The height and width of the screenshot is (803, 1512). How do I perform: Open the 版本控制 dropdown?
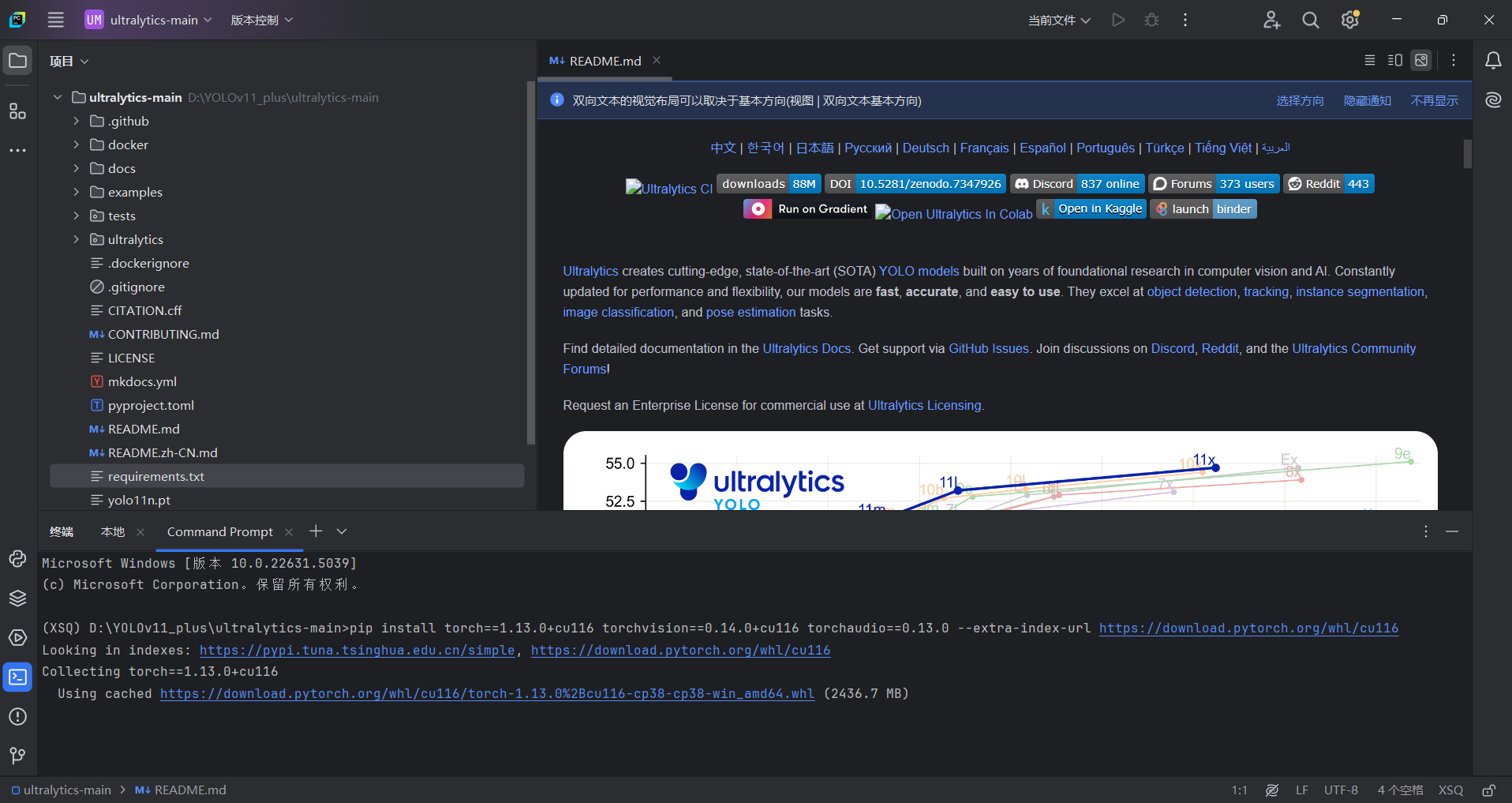[x=261, y=20]
